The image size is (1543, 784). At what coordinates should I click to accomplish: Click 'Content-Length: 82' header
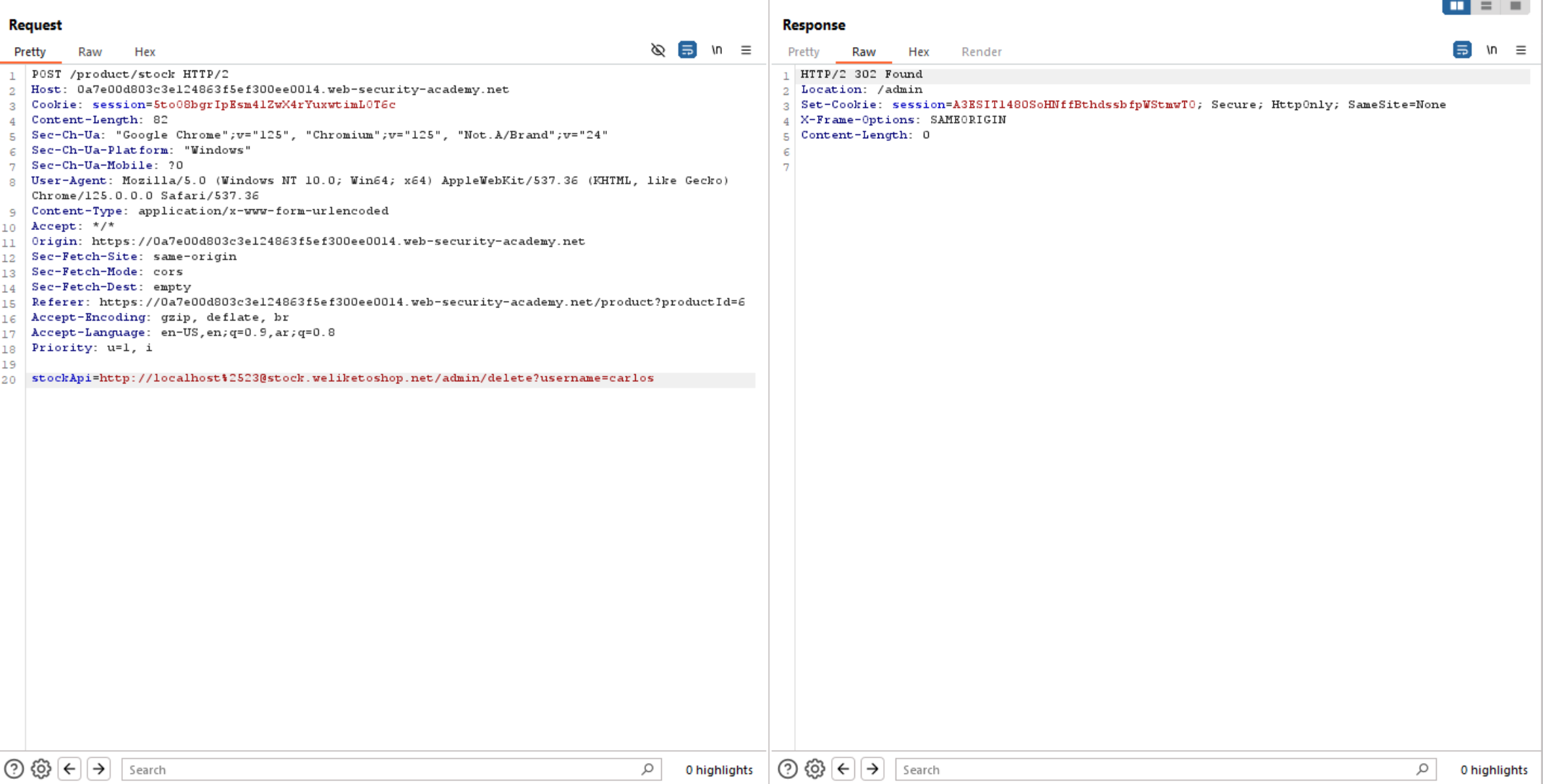pos(100,120)
